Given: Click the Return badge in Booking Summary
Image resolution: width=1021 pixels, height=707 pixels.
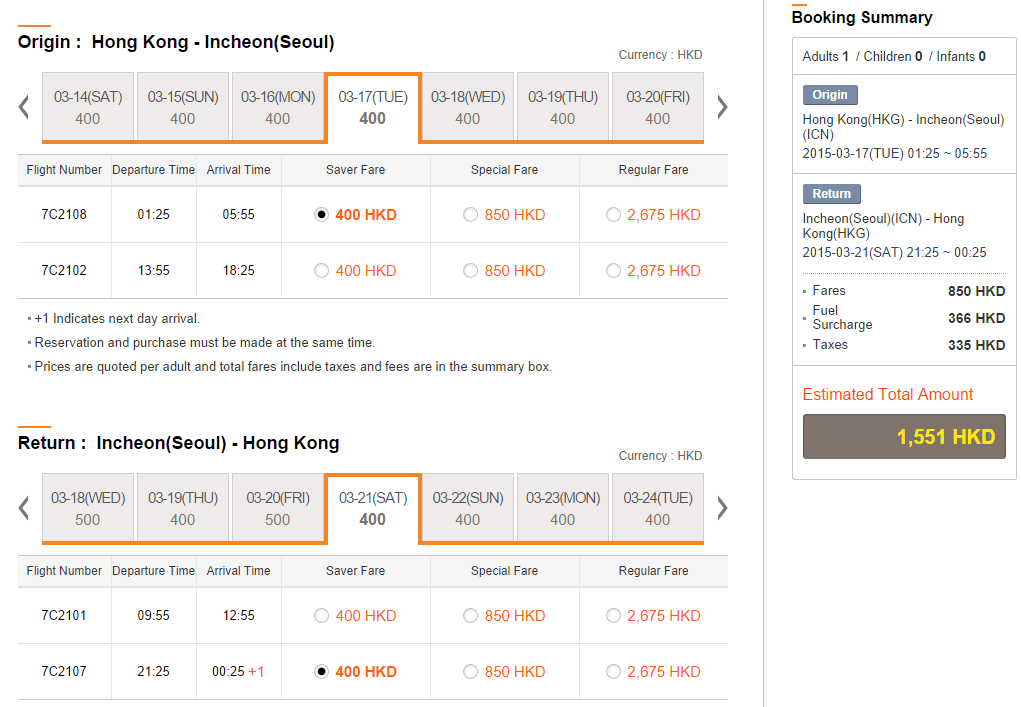Looking at the screenshot, I should pyautogui.click(x=831, y=194).
